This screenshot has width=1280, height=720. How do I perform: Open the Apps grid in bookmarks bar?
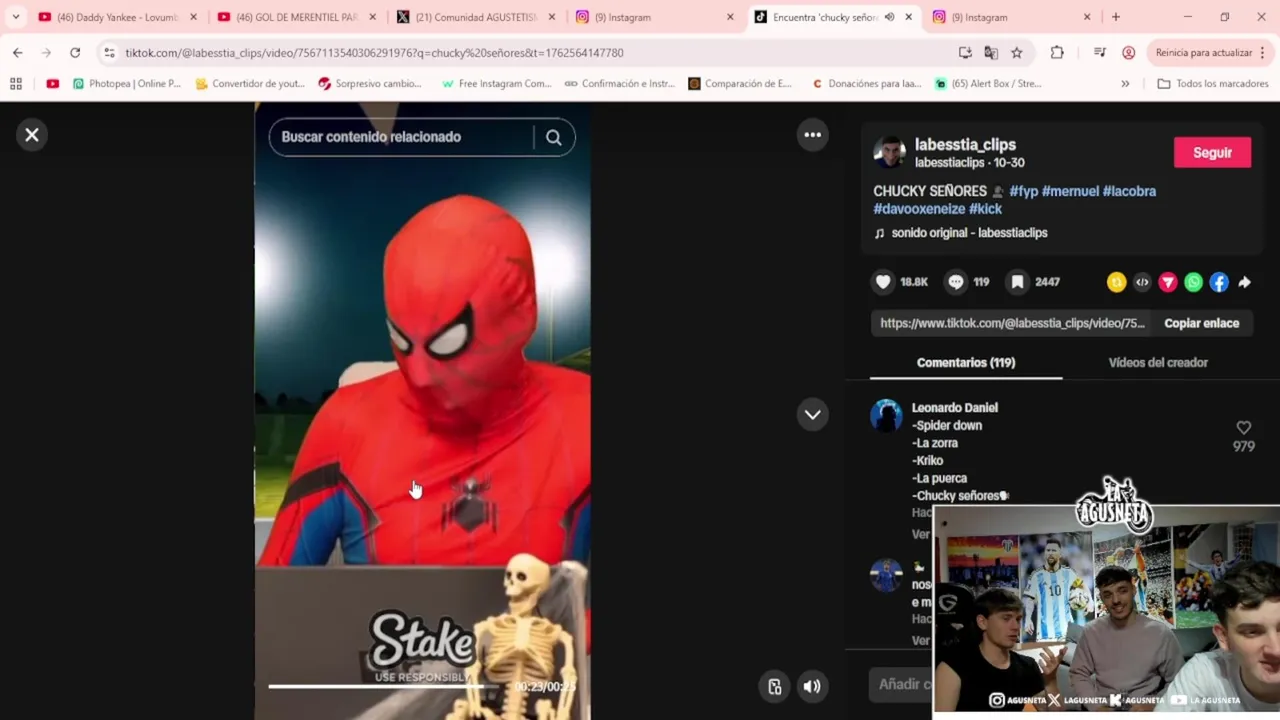tap(15, 84)
